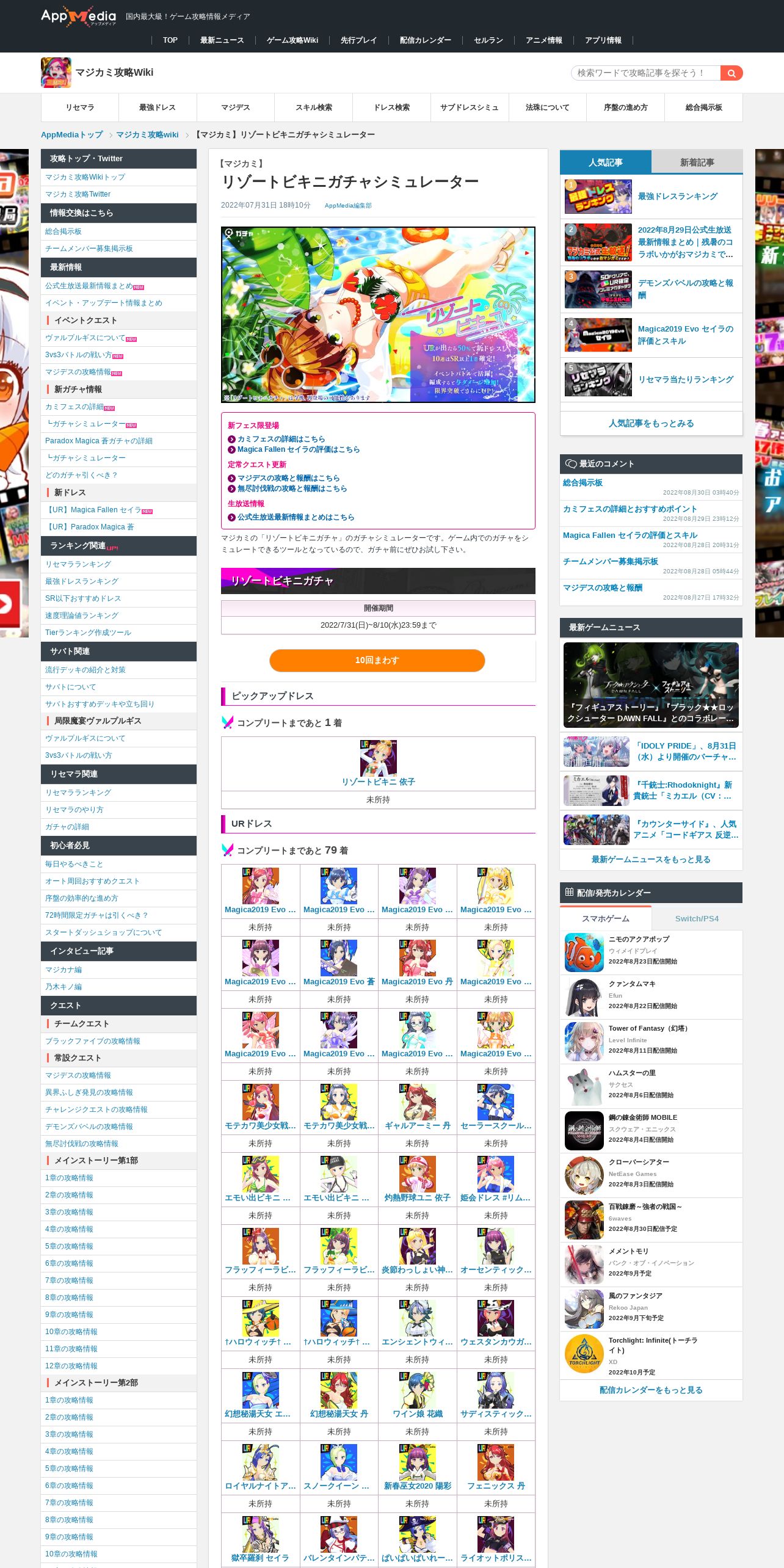Screen dimensions: 784x1568
Task: Open 幻想秘湯天女 丹 dress icon
Action: 339,1390
